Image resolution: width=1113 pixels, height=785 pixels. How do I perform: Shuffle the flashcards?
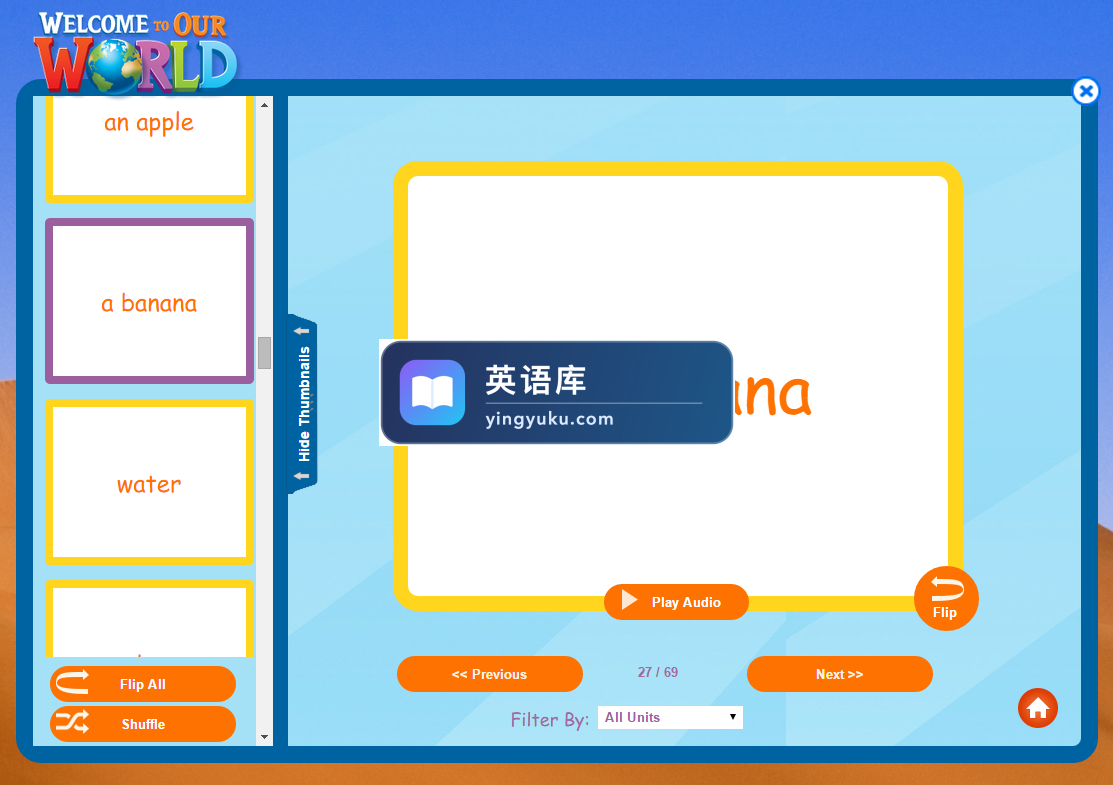(x=143, y=724)
